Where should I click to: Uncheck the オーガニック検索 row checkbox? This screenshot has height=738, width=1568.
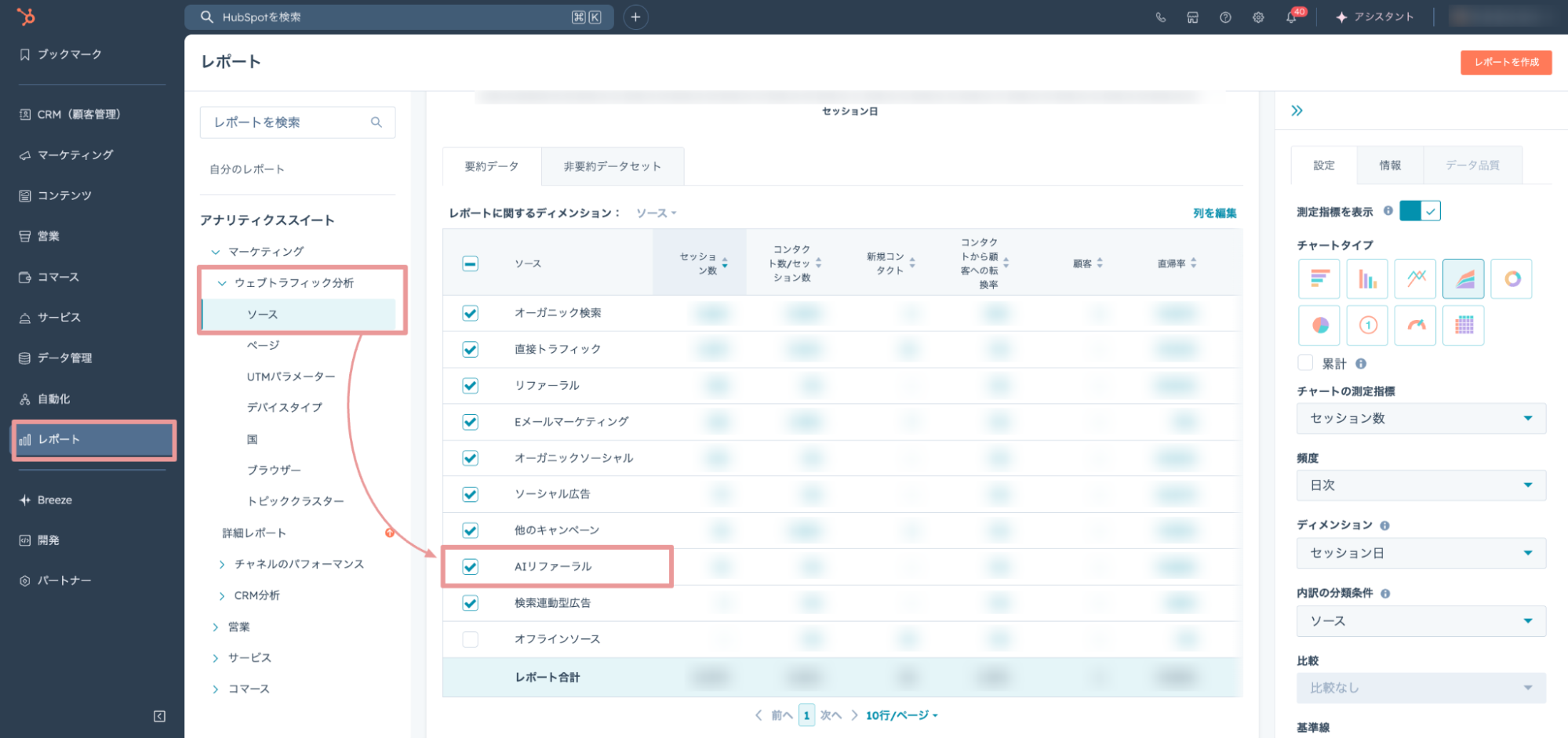pyautogui.click(x=470, y=313)
